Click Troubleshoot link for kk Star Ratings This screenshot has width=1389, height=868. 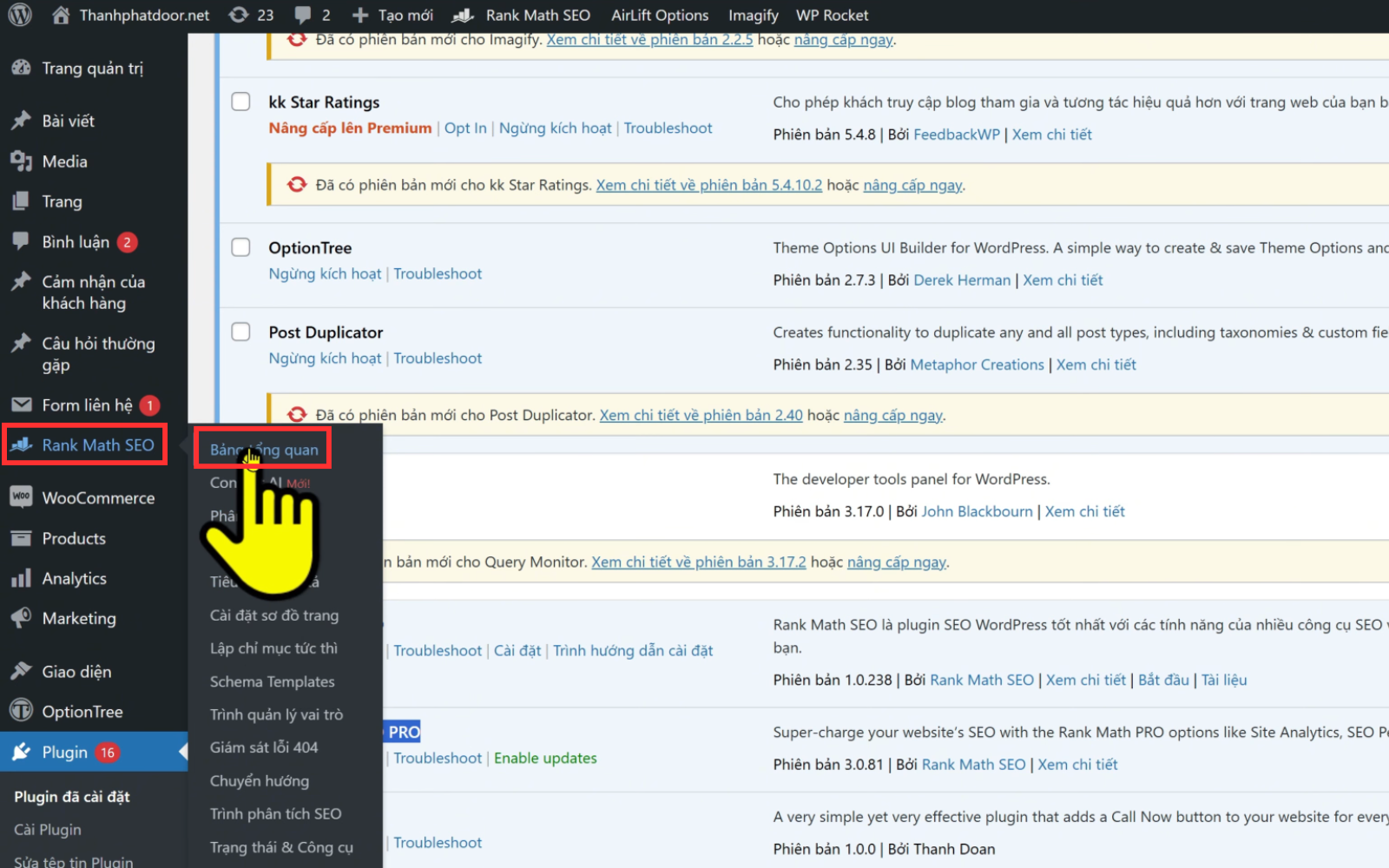pyautogui.click(x=668, y=128)
